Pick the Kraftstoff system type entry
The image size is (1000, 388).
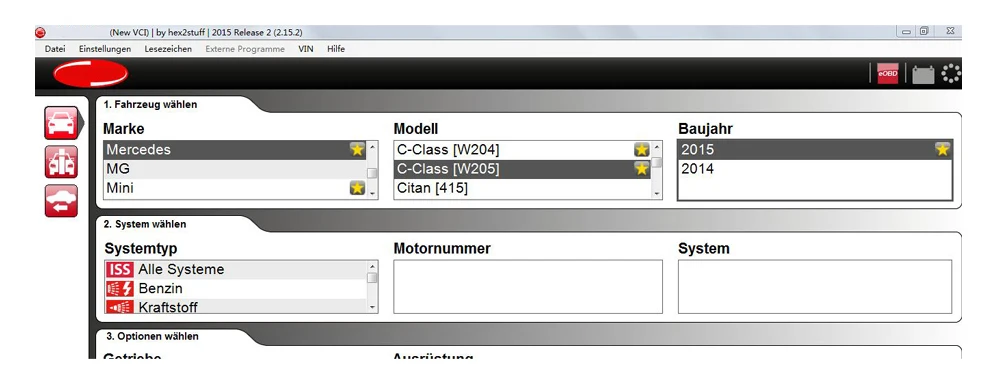click(x=235, y=306)
